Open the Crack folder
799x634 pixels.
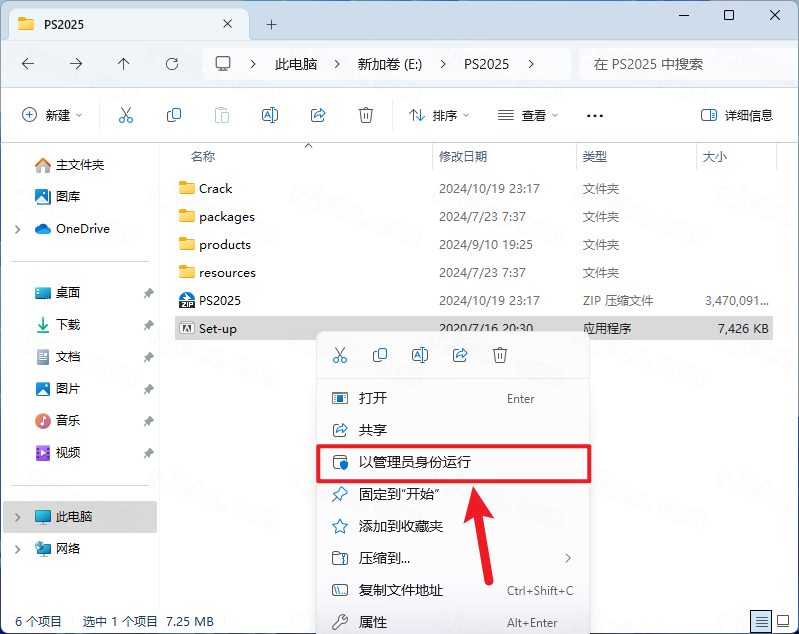(215, 188)
